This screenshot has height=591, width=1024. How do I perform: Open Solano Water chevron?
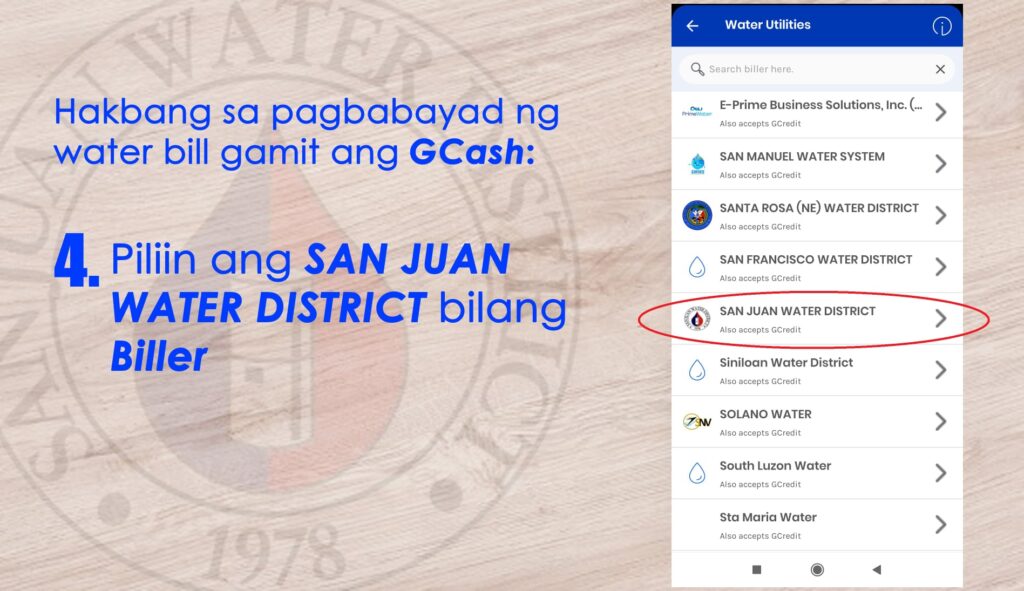(940, 421)
